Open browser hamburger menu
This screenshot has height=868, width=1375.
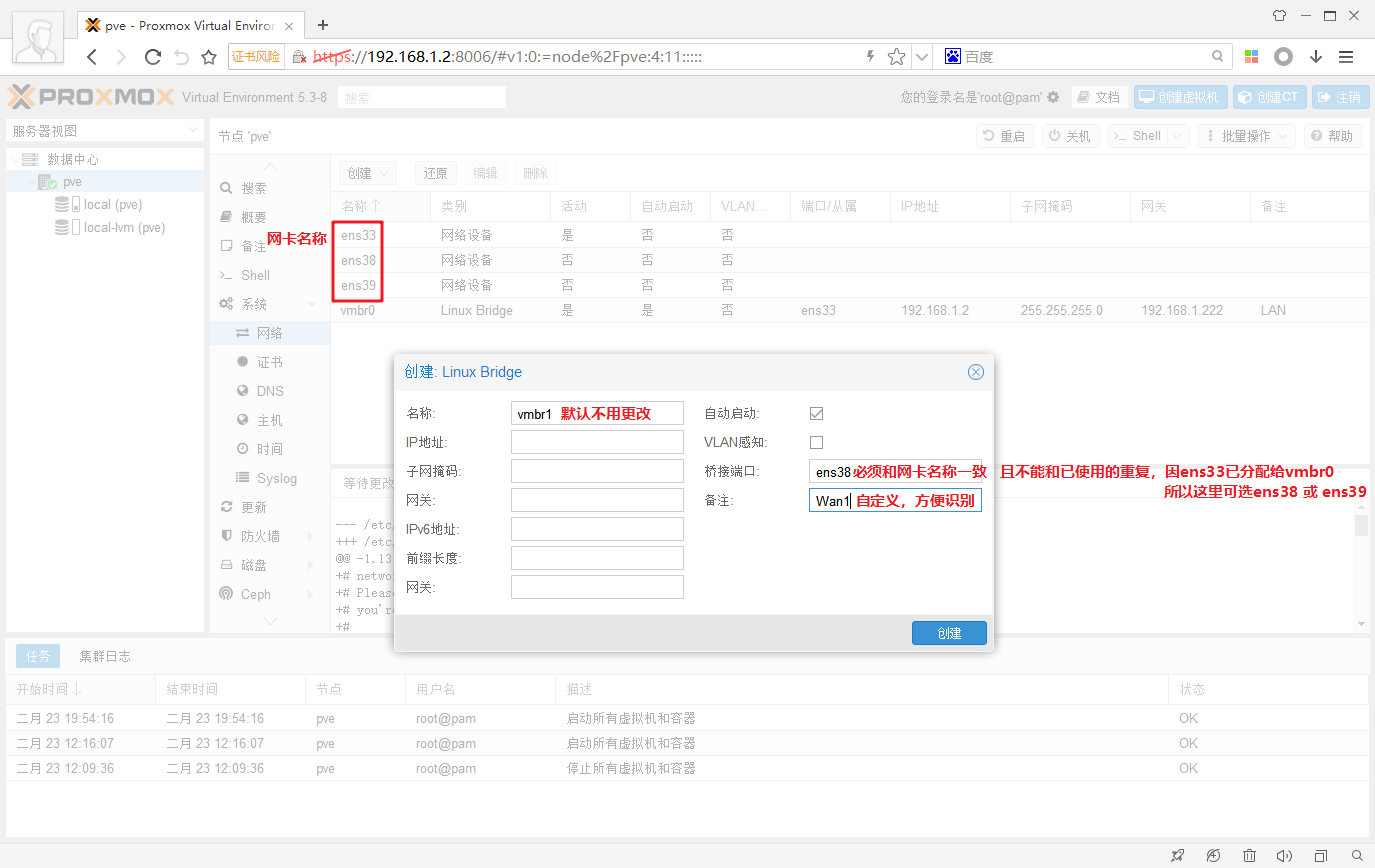[x=1346, y=57]
